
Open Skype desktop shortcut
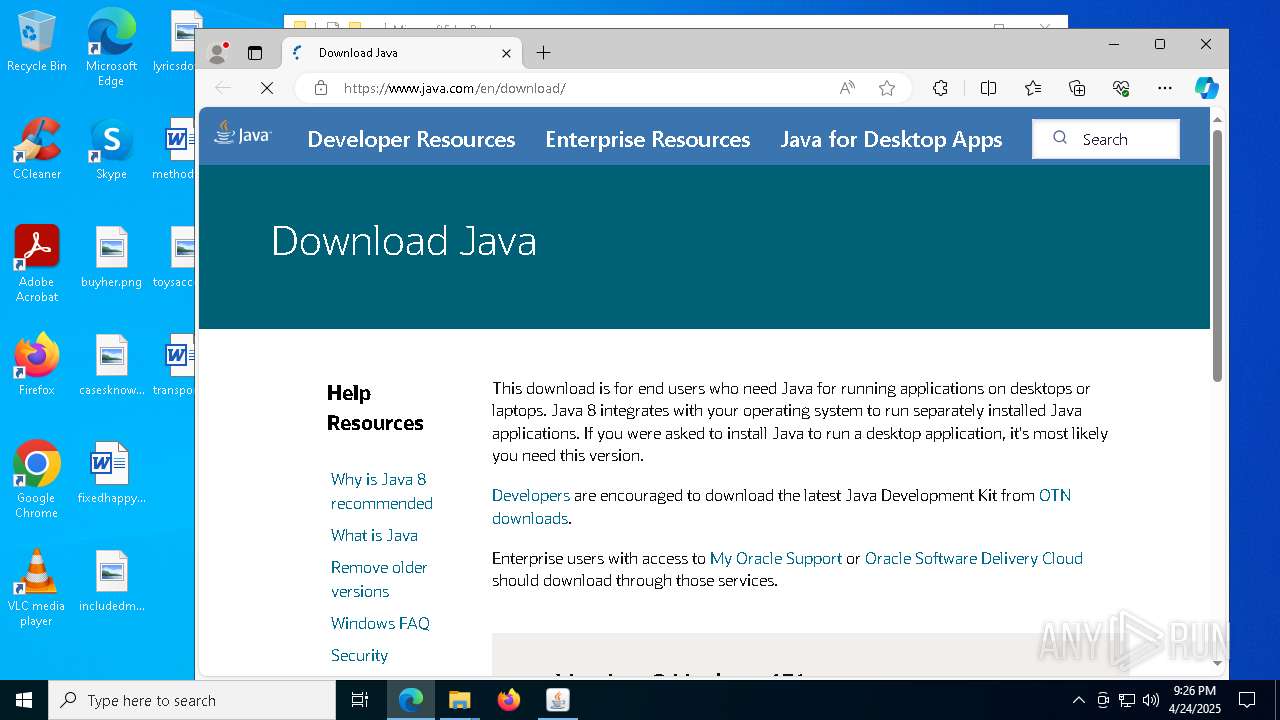coord(111,149)
